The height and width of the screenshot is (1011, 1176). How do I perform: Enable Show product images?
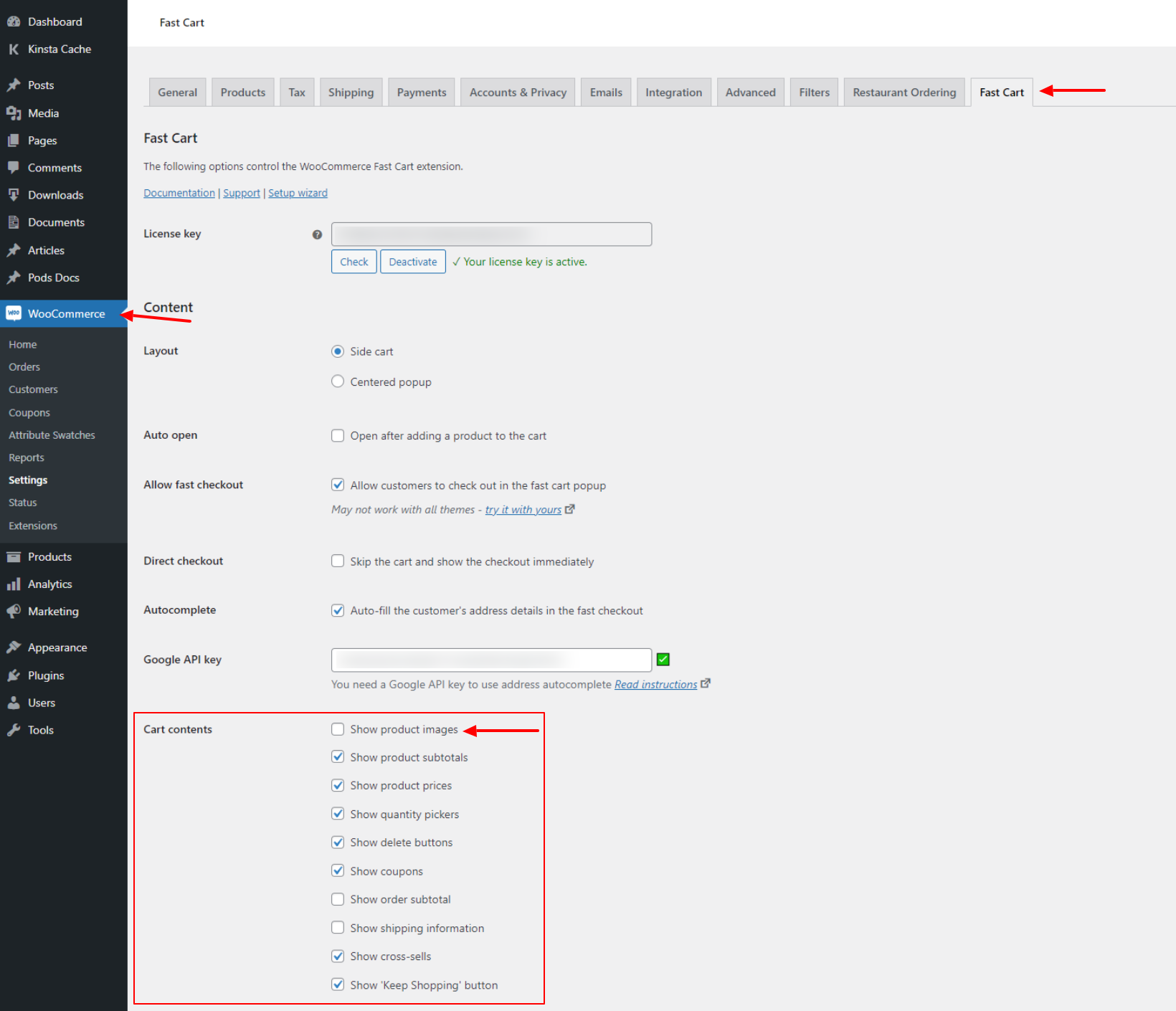pyautogui.click(x=337, y=728)
